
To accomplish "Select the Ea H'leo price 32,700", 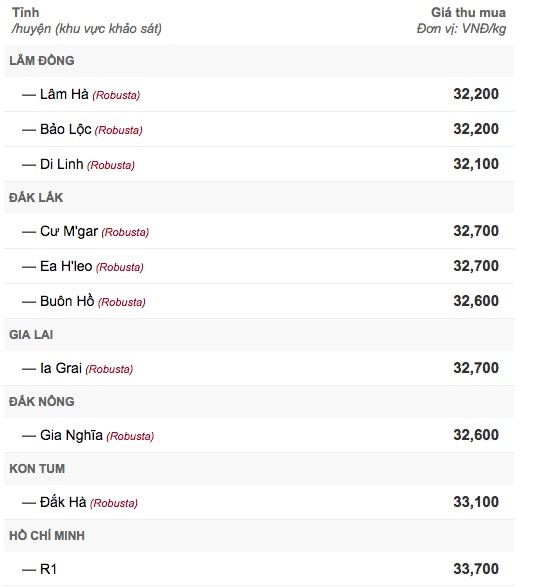I will (476, 266).
